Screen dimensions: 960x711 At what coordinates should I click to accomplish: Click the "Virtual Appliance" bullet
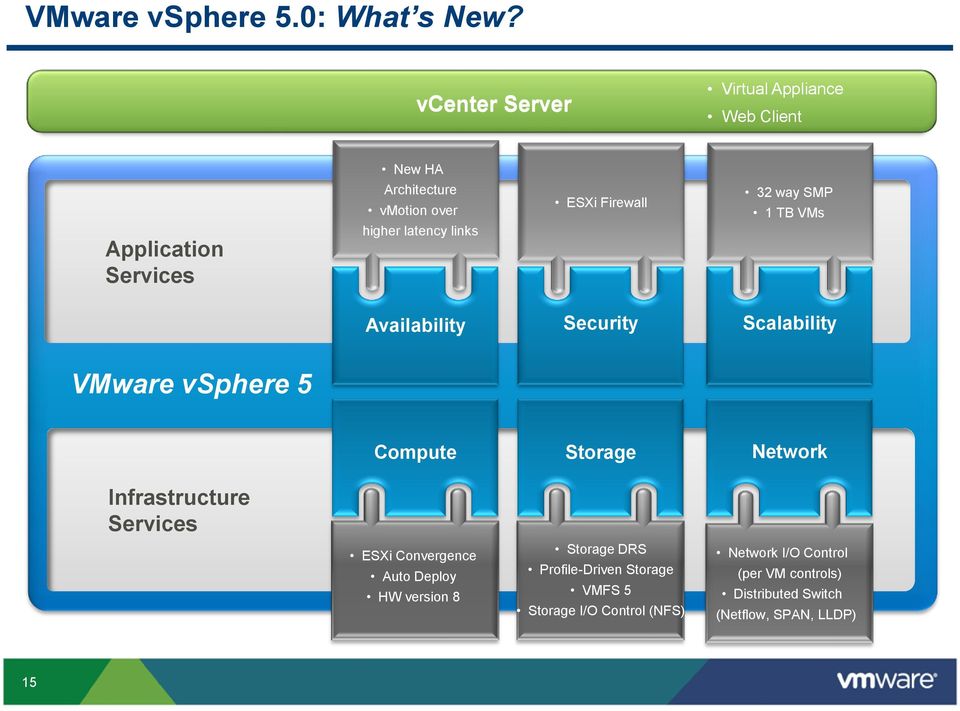[x=782, y=89]
